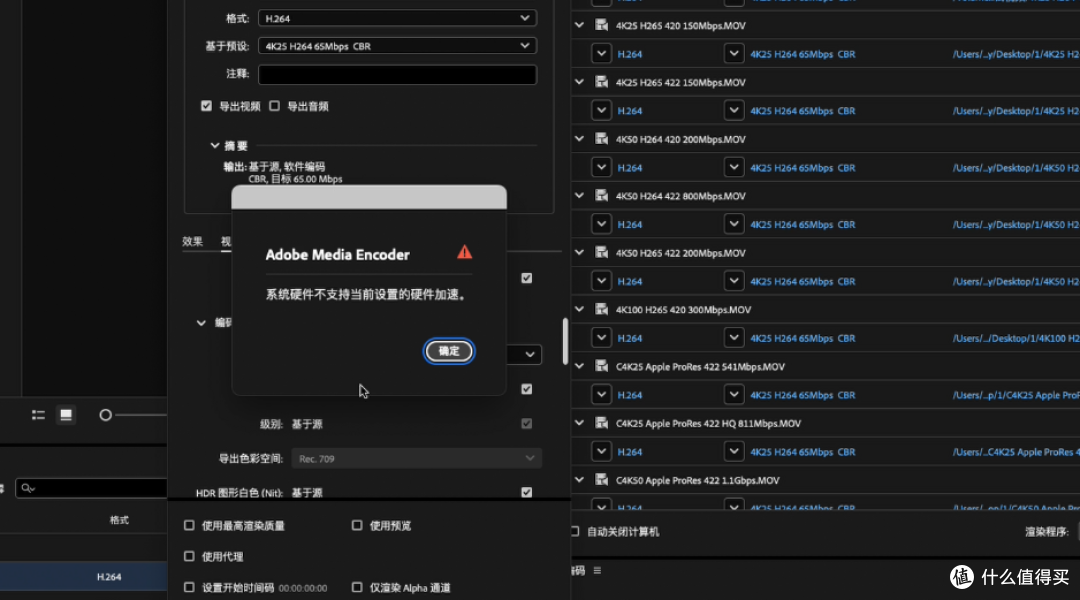Click the thumbnail size slider handle
The height and width of the screenshot is (600, 1080).
click(x=105, y=415)
